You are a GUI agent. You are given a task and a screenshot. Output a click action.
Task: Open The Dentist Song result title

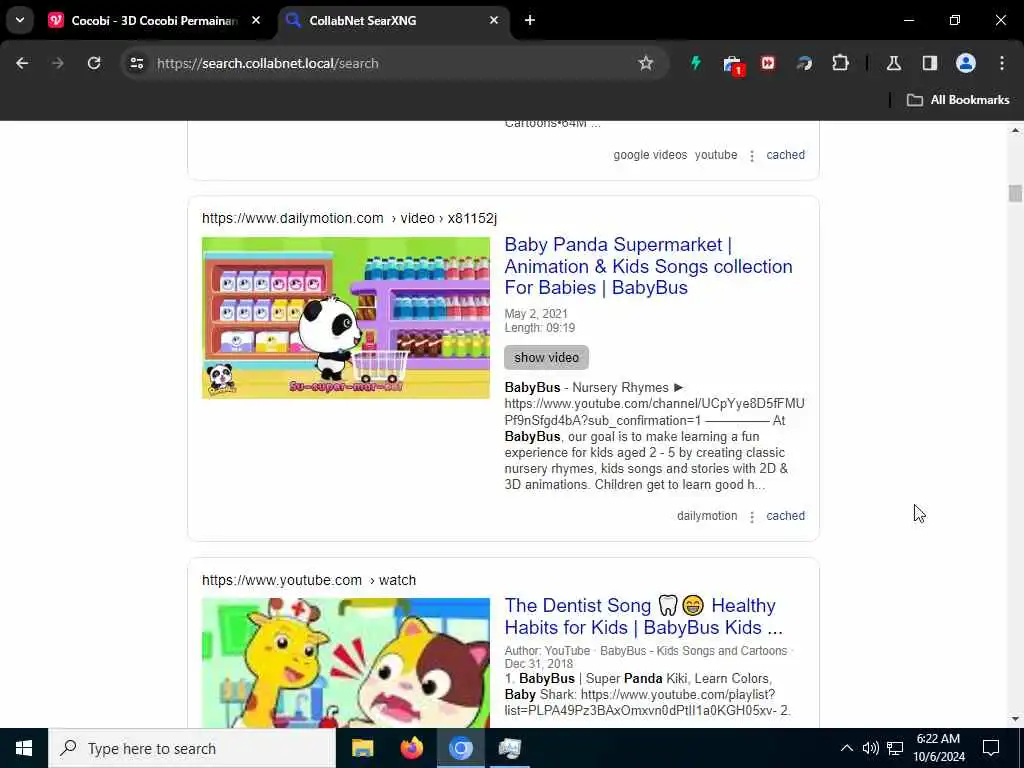(643, 616)
